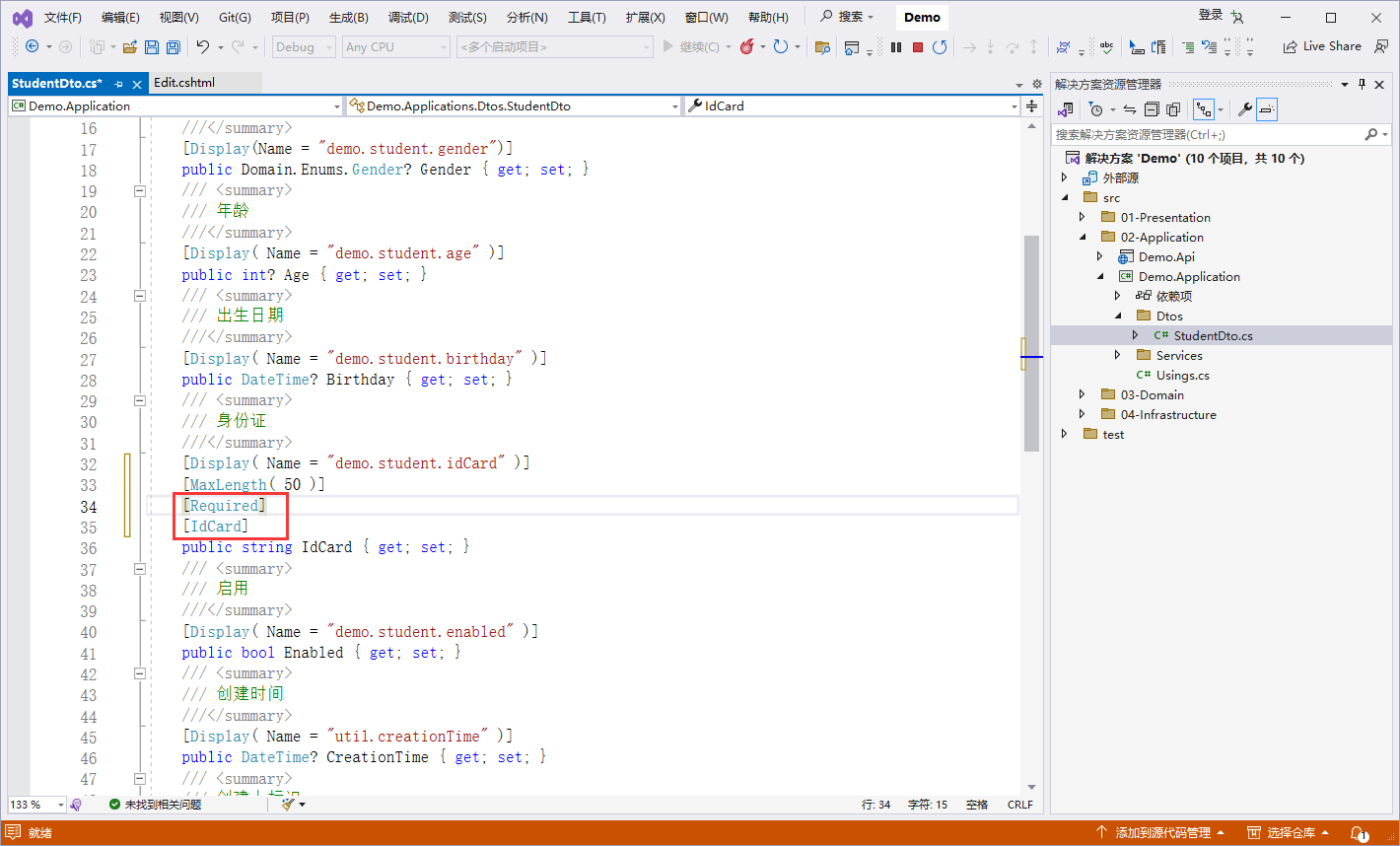
Task: Open the startup projects dropdown
Action: (555, 46)
